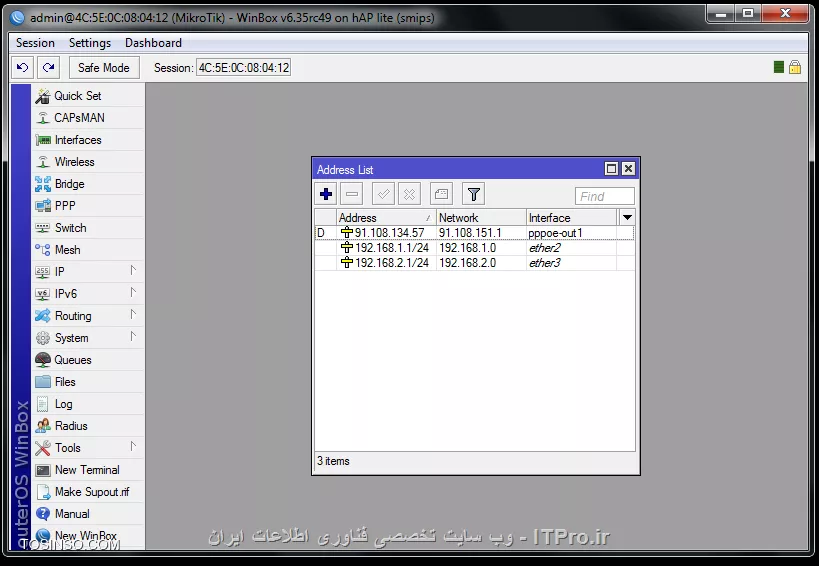The image size is (819, 566).
Task: Click the blue plus Add button
Action: click(x=326, y=194)
